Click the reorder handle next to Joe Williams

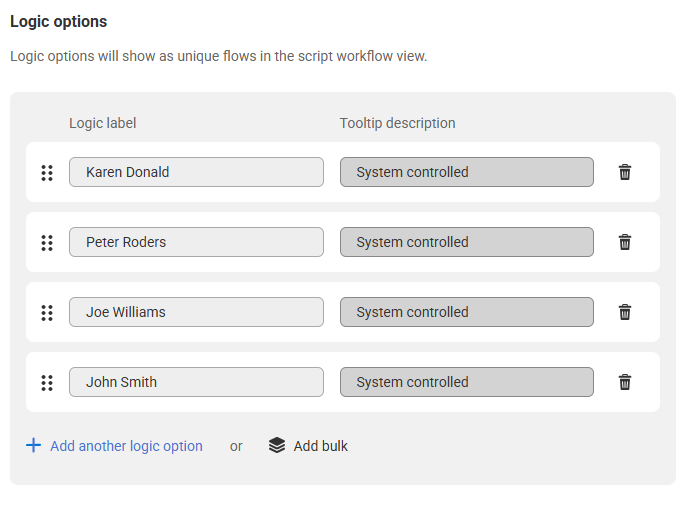tap(47, 313)
